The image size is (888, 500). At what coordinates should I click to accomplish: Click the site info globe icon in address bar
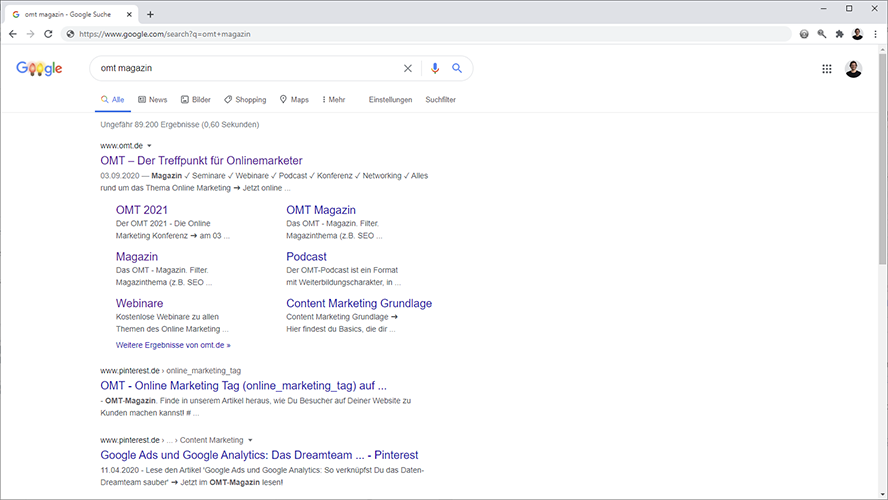click(70, 34)
